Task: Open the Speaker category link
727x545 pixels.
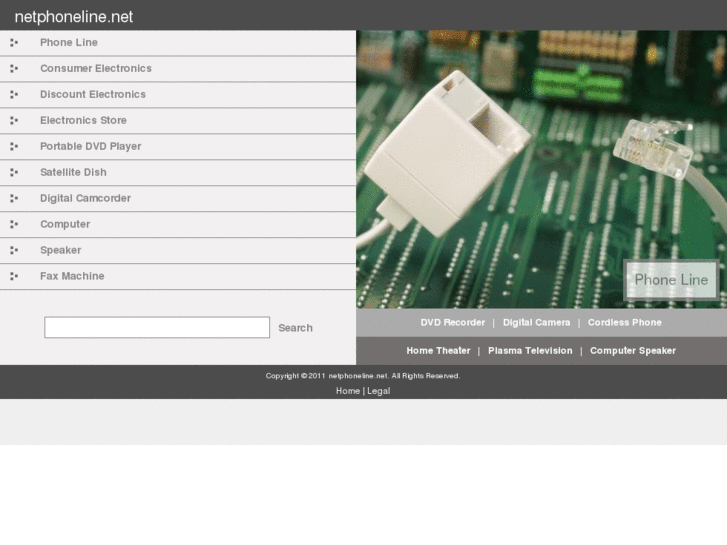Action: point(60,251)
